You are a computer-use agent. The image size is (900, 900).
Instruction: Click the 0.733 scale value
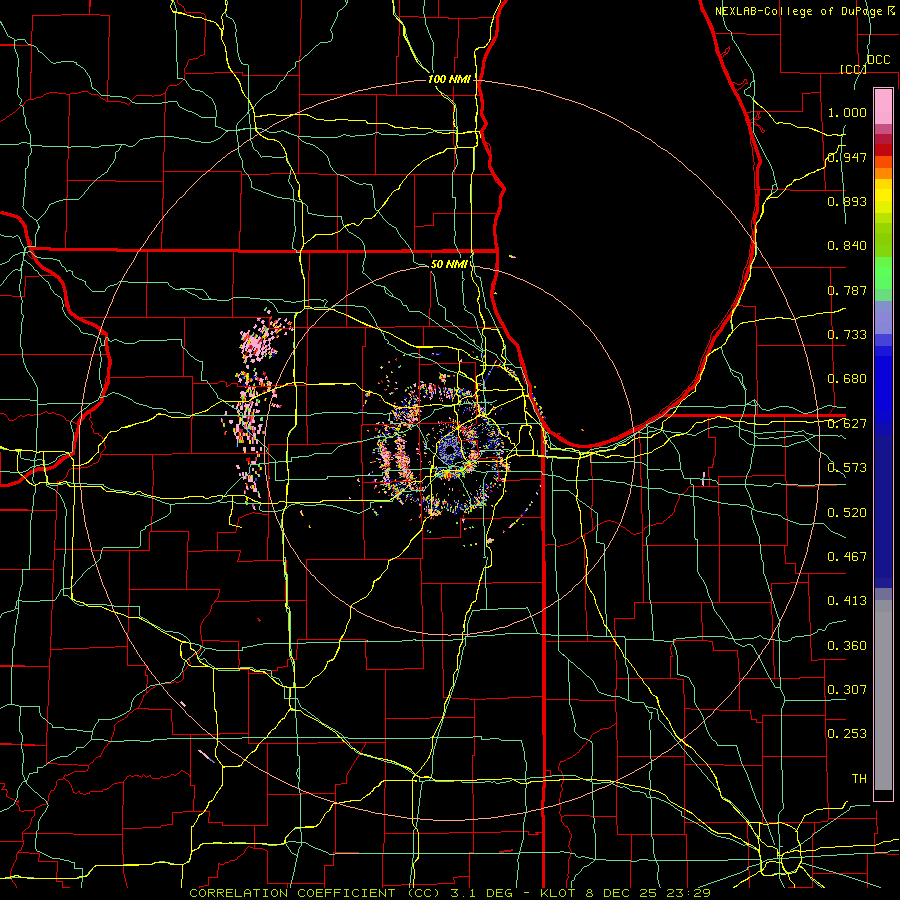pos(847,335)
